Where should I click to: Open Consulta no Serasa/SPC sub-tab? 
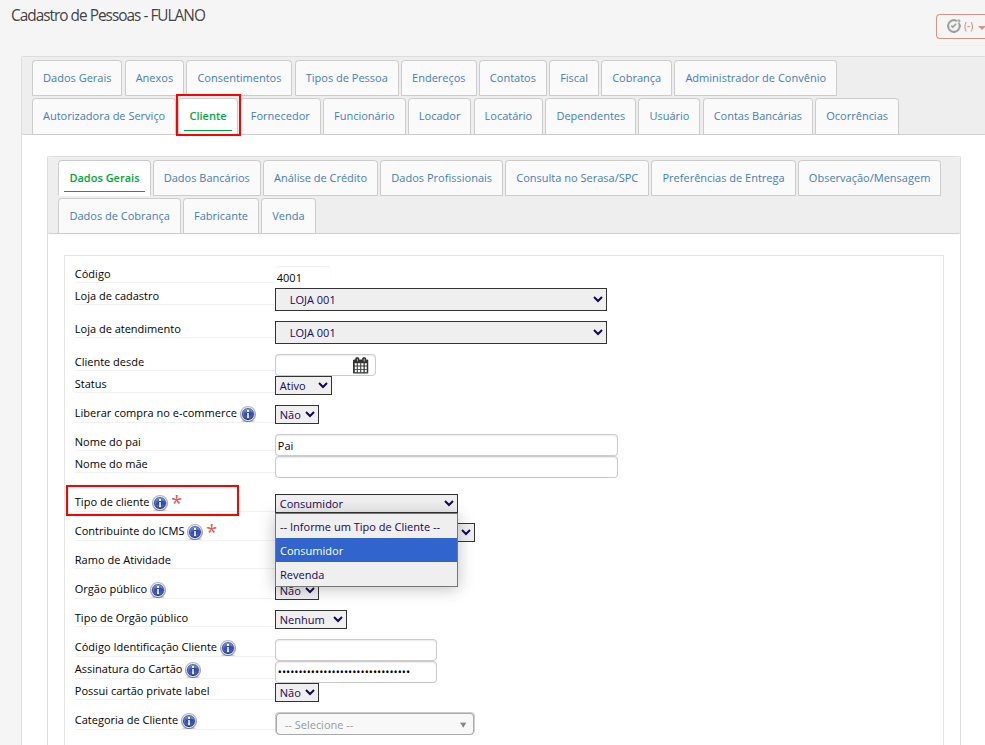(x=577, y=178)
